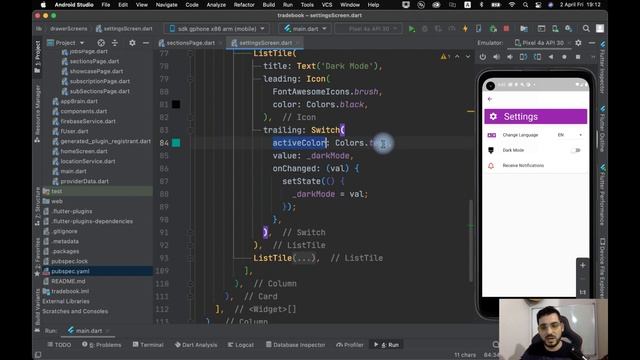Open Search Everywhere magnifier in toolbar
This screenshot has width=640, height=360.
coord(586,29)
